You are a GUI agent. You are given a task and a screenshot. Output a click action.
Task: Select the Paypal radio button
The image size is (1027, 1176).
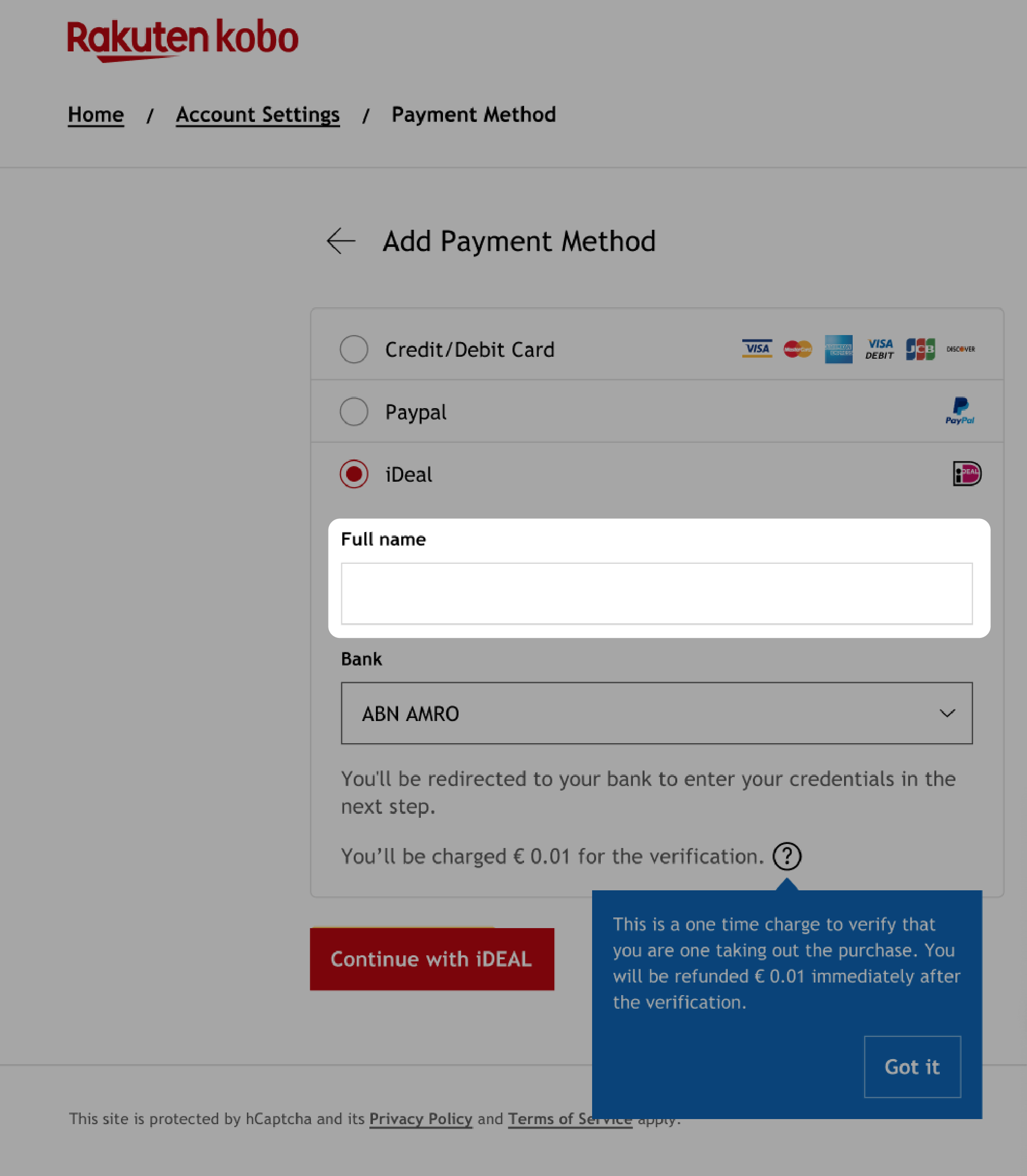(354, 411)
